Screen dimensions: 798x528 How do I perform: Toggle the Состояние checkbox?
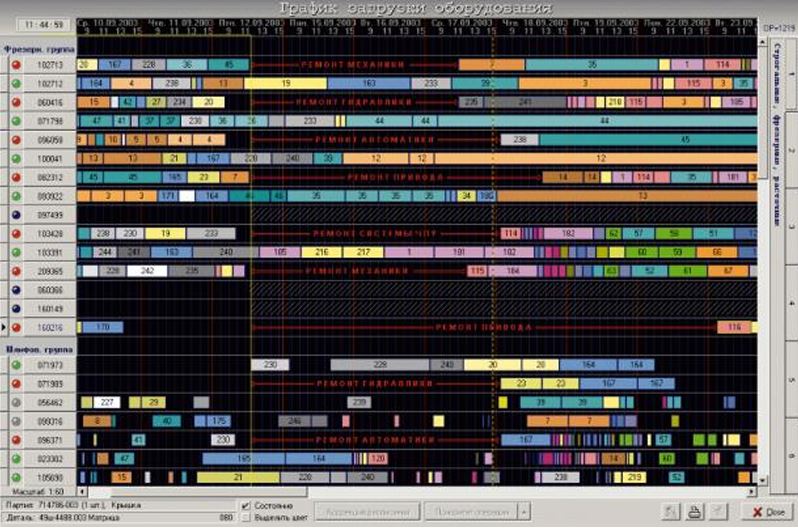247,505
